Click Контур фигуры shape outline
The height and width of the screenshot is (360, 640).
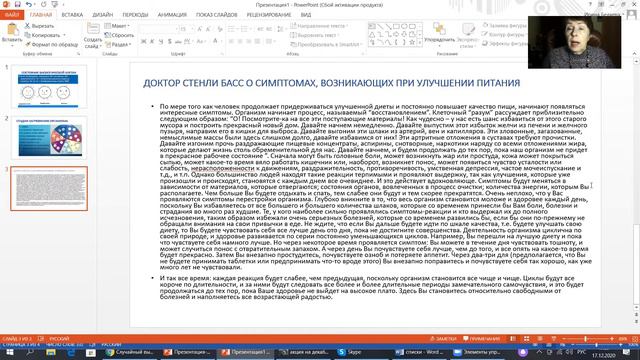tap(504, 34)
